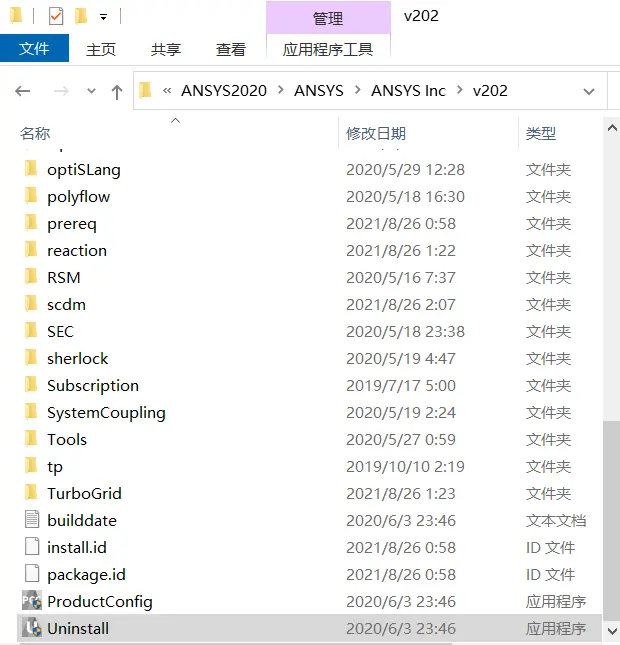
Task: Select the builddate text document icon
Action: 32,519
